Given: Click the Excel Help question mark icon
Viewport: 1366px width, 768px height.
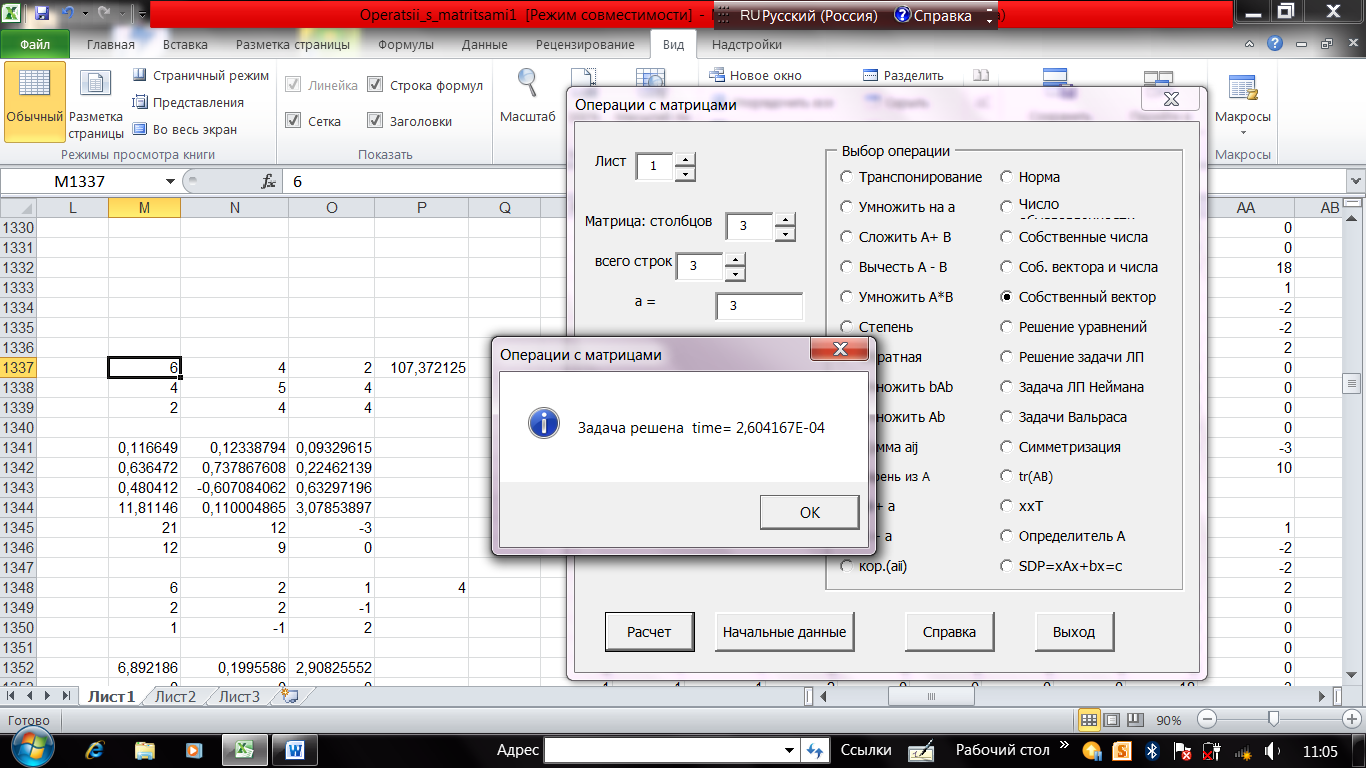Looking at the screenshot, I should click(x=1275, y=44).
